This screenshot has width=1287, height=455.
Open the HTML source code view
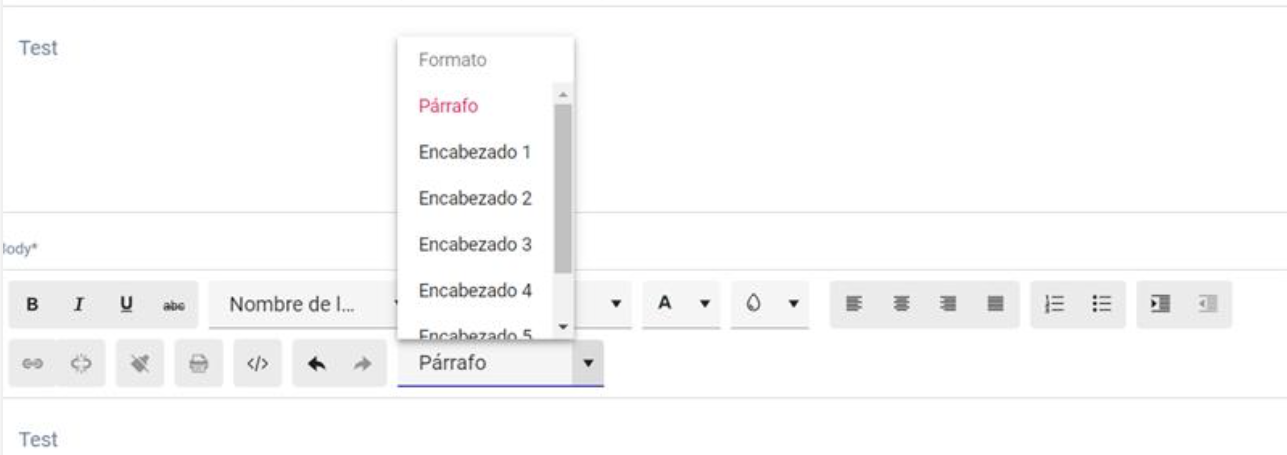pos(257,362)
